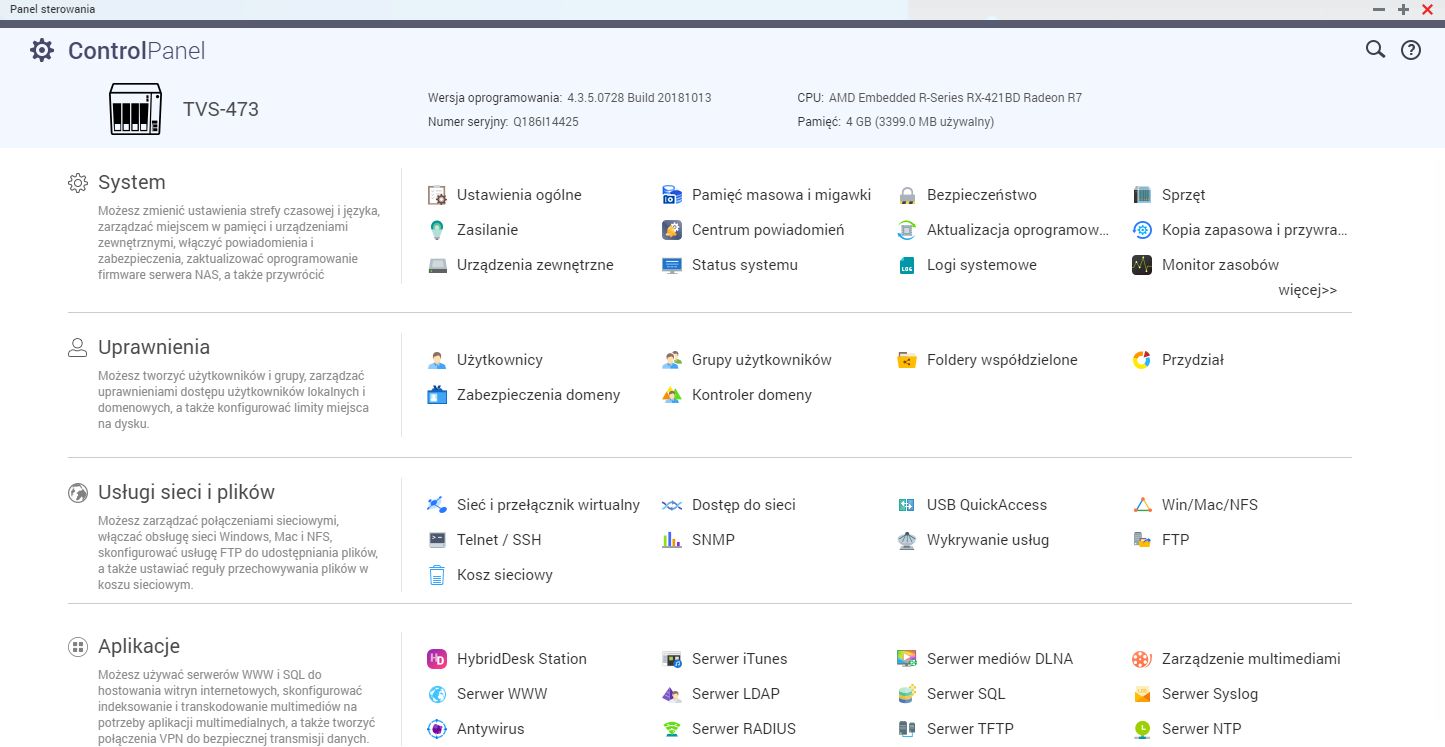This screenshot has width=1445, height=747.
Task: Open the Kontroler domeny link
Action: point(752,395)
